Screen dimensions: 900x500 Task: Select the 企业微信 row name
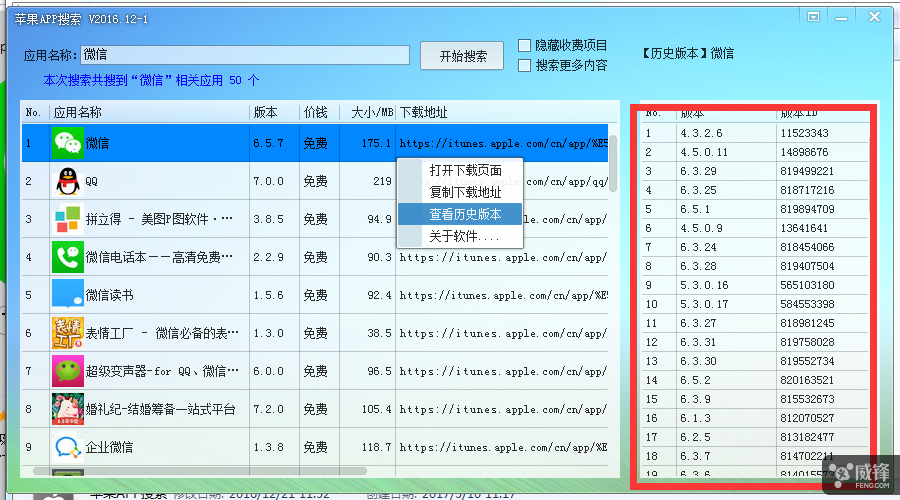[109, 447]
